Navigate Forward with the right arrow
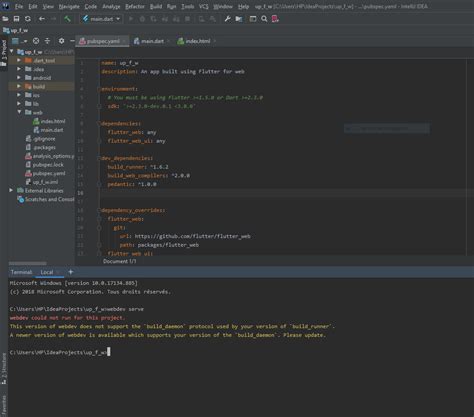This screenshot has width=474, height=417. (53, 19)
